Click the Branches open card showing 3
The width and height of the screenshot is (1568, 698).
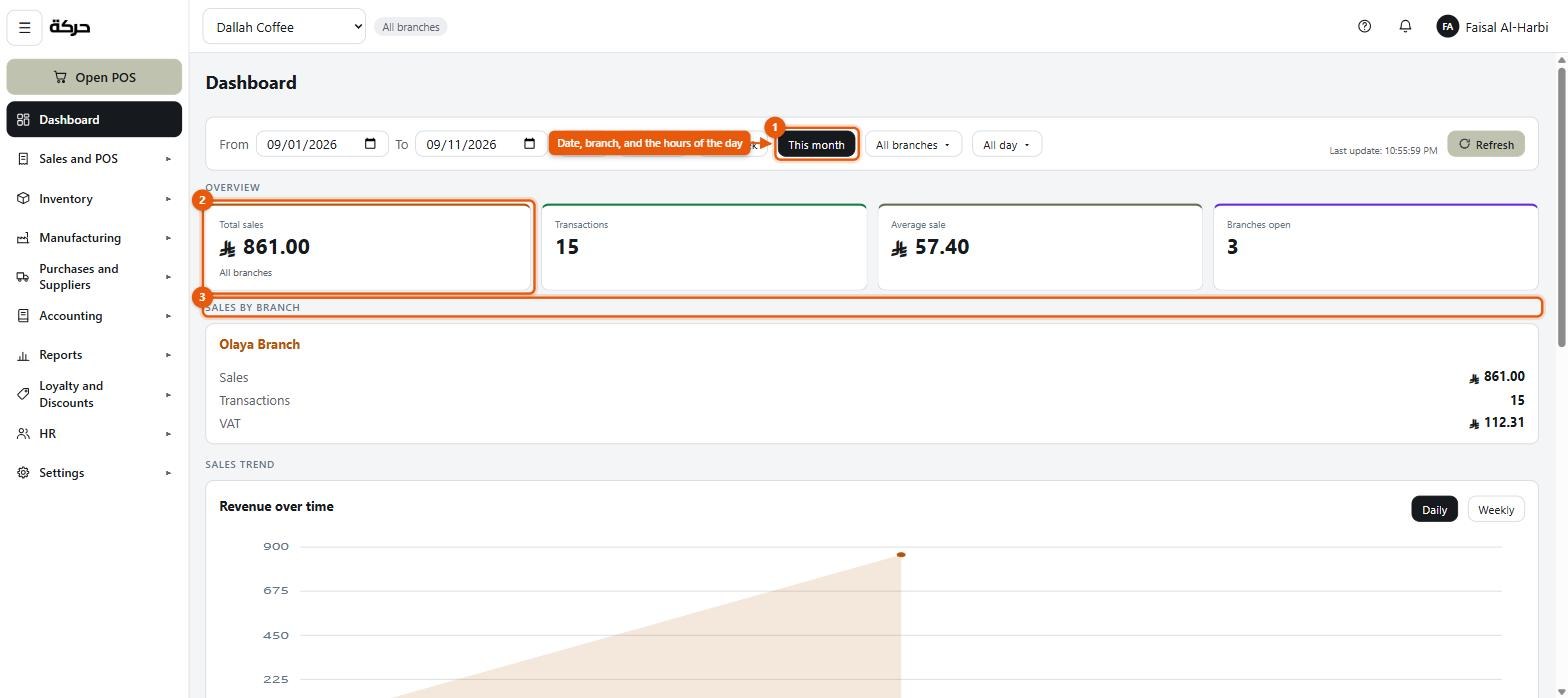pyautogui.click(x=1376, y=247)
